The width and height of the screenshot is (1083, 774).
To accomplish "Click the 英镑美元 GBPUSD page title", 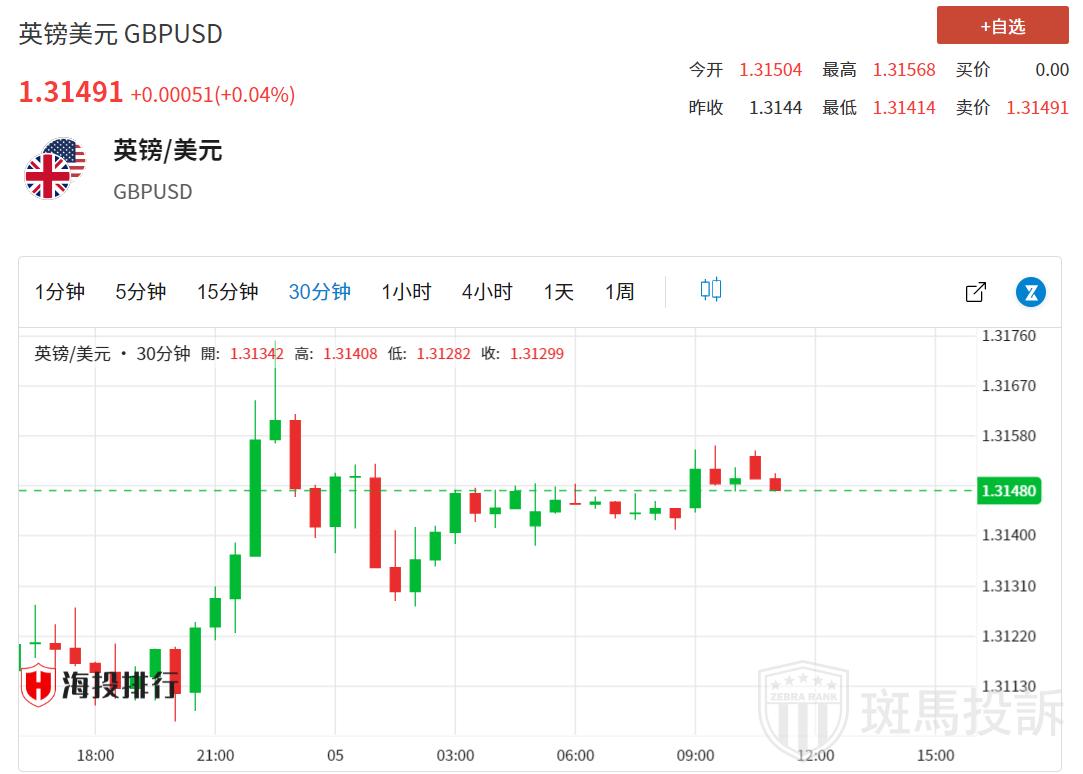I will tap(121, 34).
